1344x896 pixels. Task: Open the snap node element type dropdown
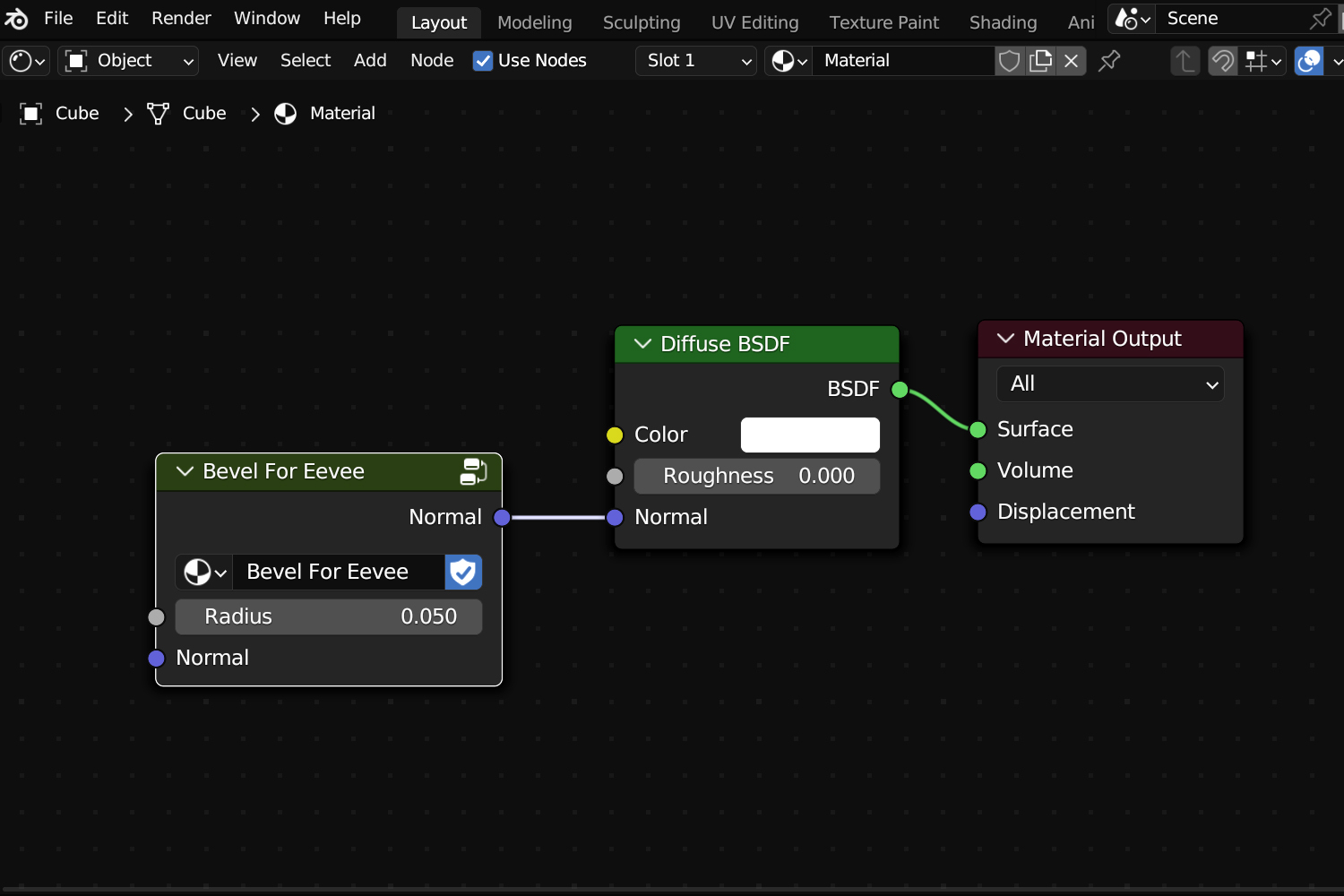click(x=1263, y=61)
